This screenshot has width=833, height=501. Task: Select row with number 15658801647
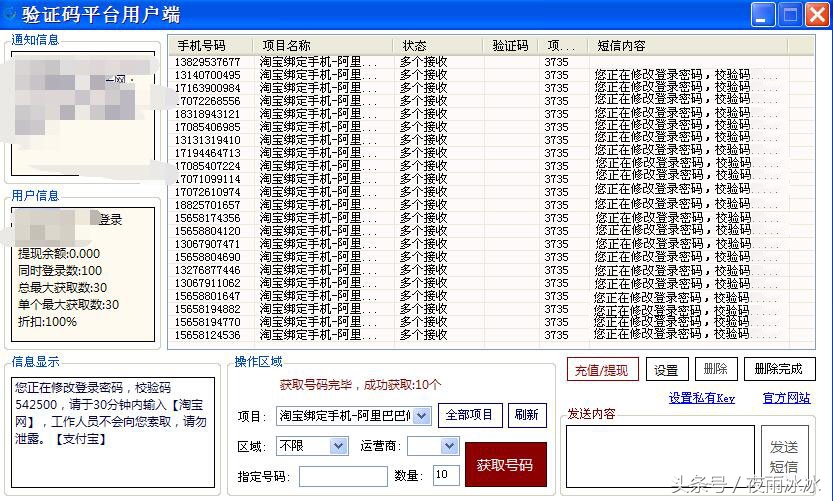[x=491, y=296]
